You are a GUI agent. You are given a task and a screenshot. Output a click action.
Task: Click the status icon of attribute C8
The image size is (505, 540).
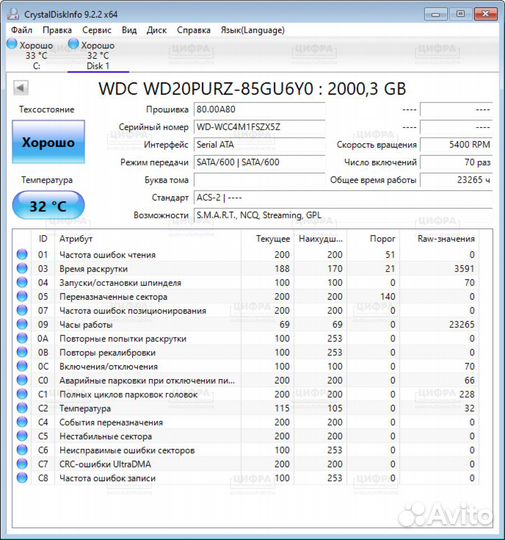[x=22, y=478]
